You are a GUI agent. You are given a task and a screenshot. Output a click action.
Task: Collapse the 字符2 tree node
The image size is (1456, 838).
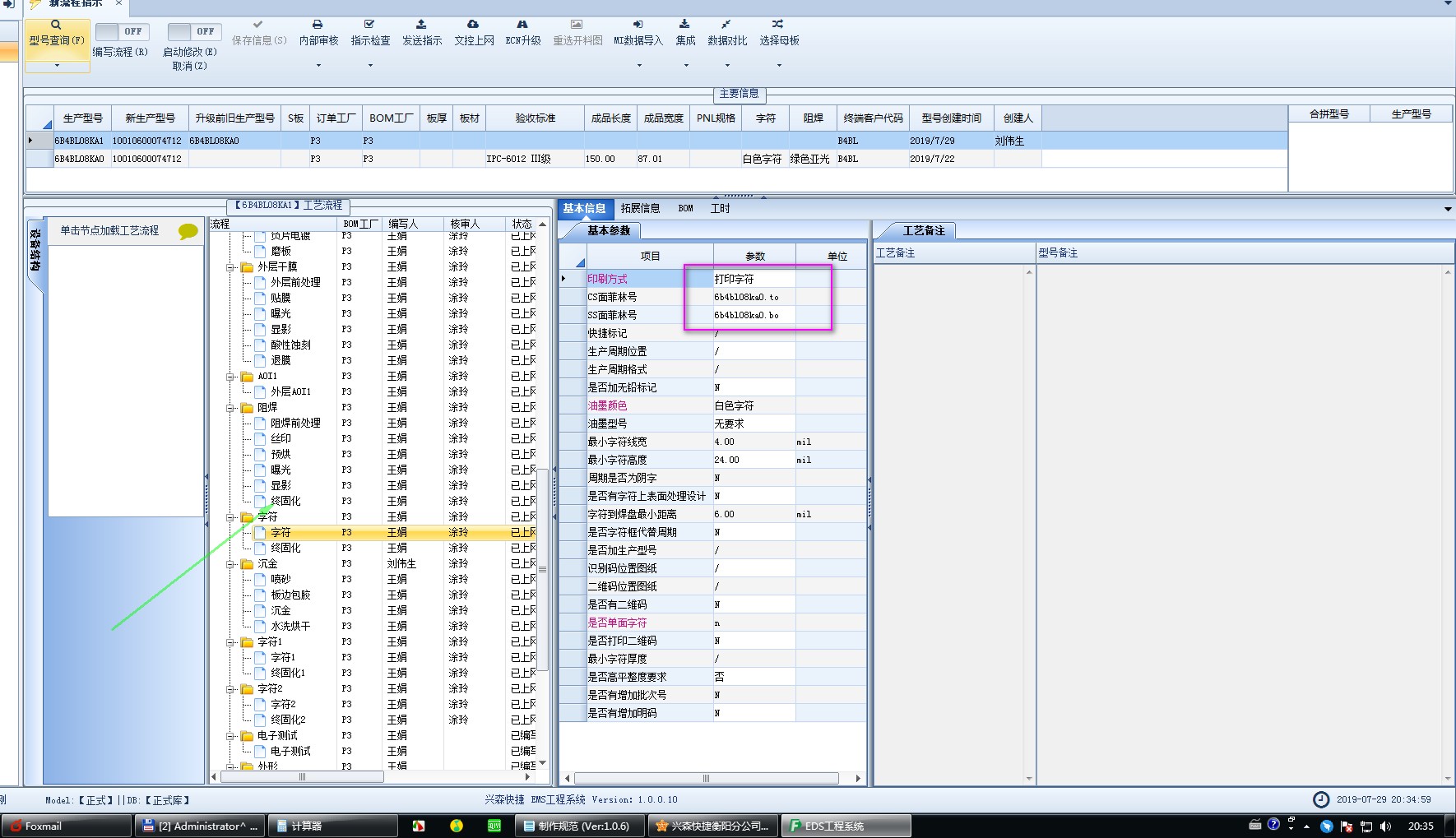point(230,688)
